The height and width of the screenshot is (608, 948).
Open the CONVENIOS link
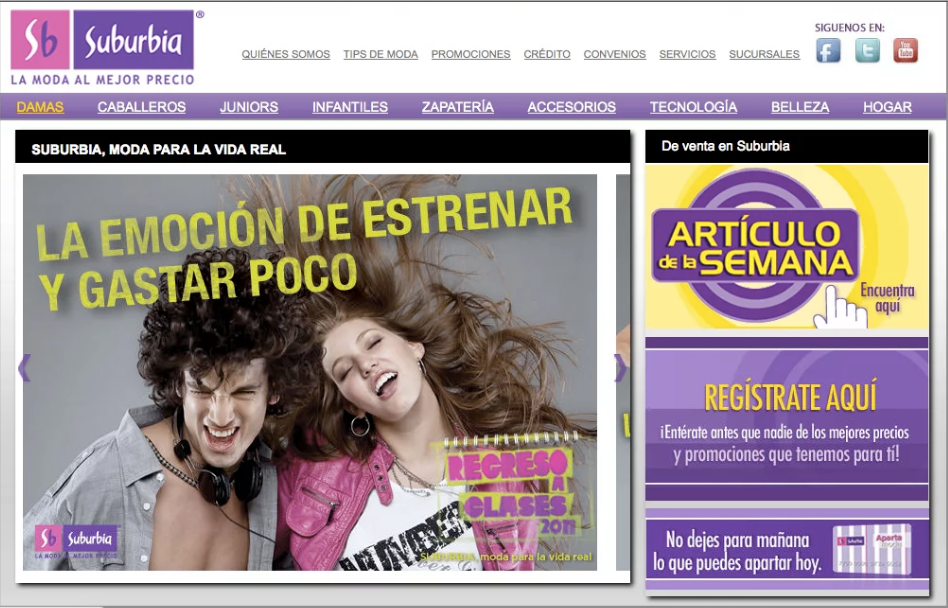point(615,54)
